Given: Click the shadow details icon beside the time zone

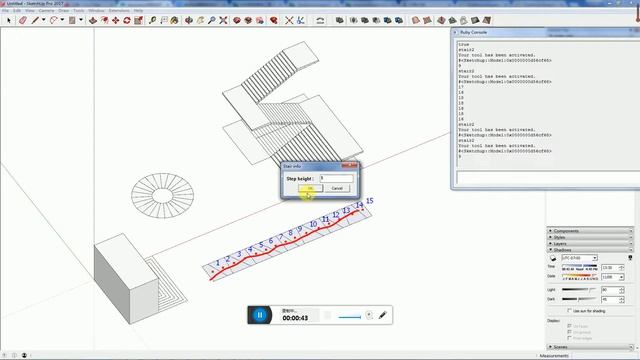Looking at the screenshot, I should 630,258.
